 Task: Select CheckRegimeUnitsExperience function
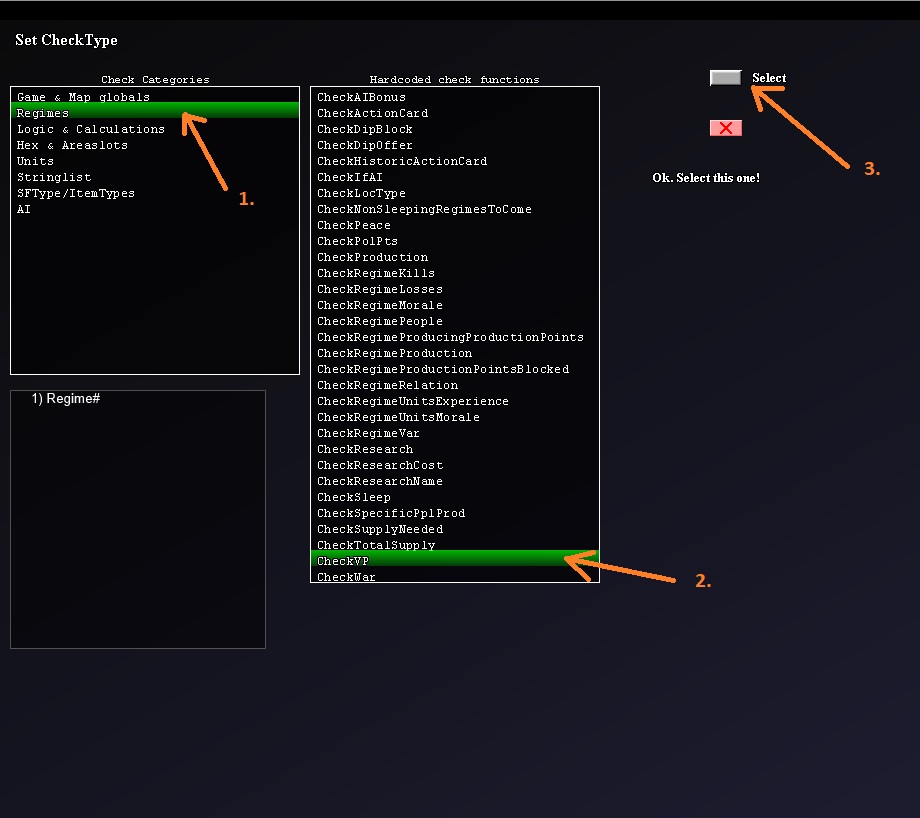click(x=455, y=401)
